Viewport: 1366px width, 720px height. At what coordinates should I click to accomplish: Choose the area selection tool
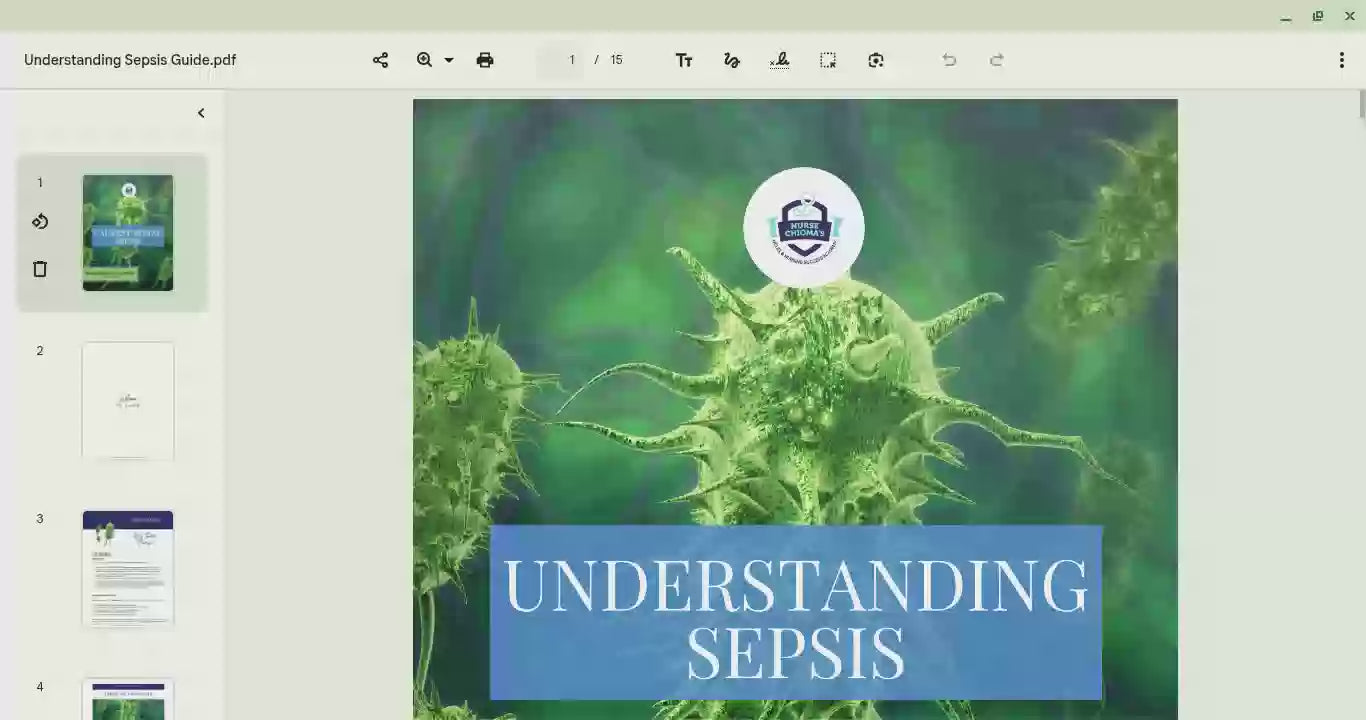coord(828,60)
